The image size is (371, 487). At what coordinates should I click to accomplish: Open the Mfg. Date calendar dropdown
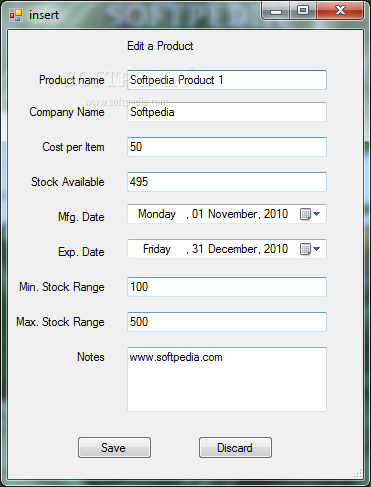(310, 214)
